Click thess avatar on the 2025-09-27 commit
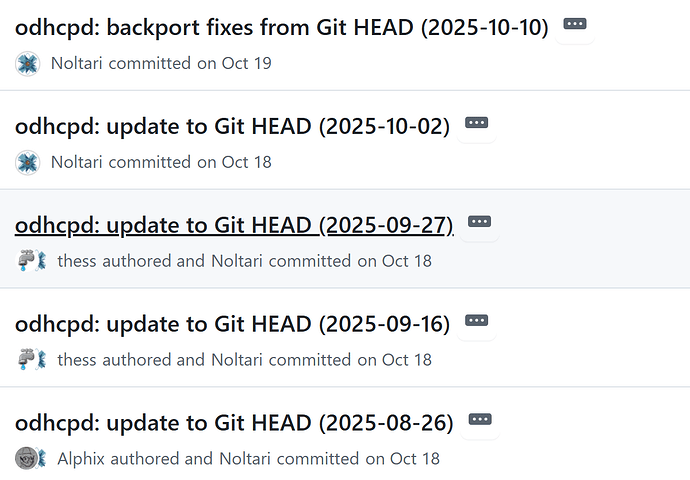 coord(24,261)
